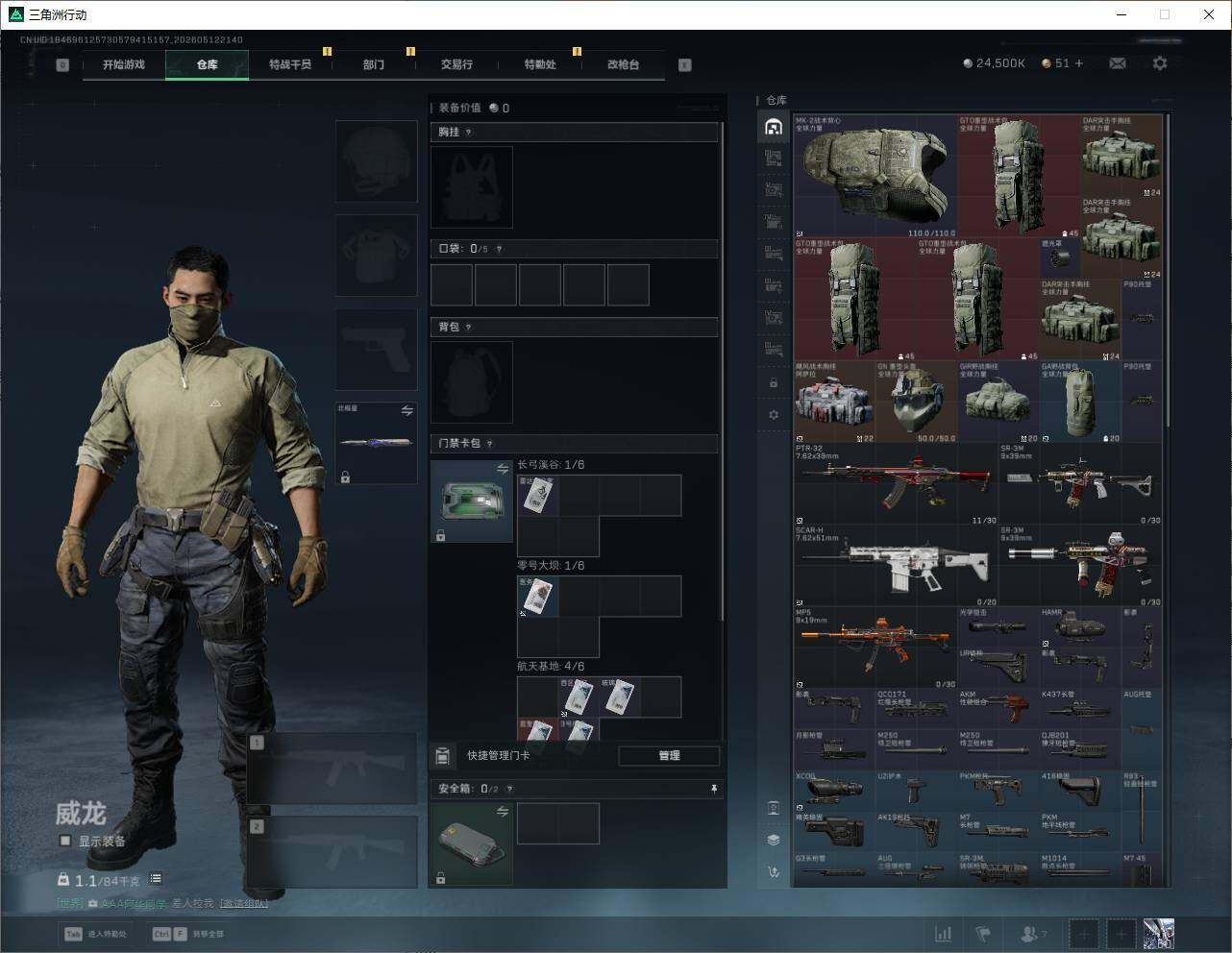1232x953 pixels.
Task: Show help for 胸挂 section
Action: click(468, 133)
